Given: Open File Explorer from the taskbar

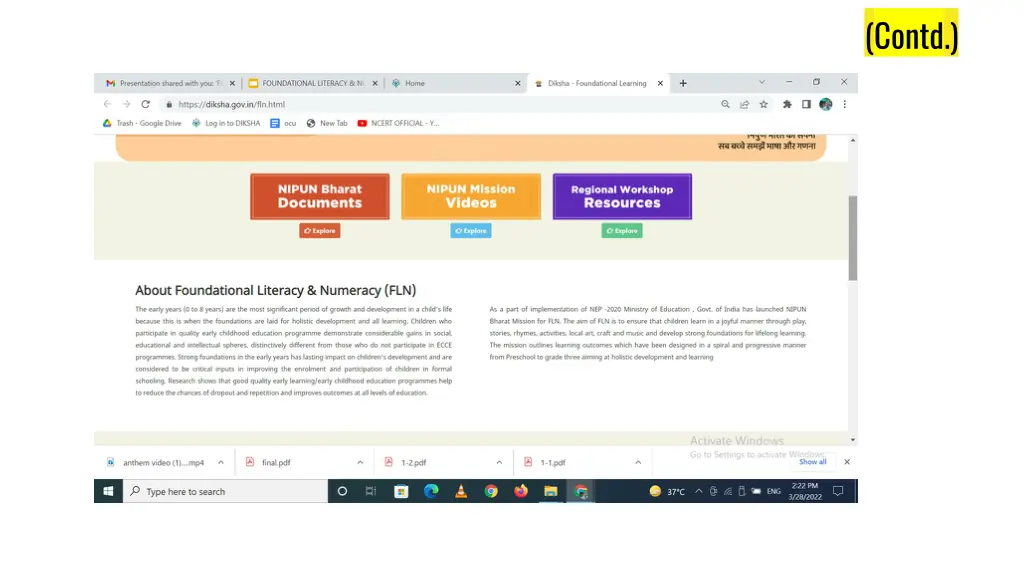Looking at the screenshot, I should click(551, 491).
